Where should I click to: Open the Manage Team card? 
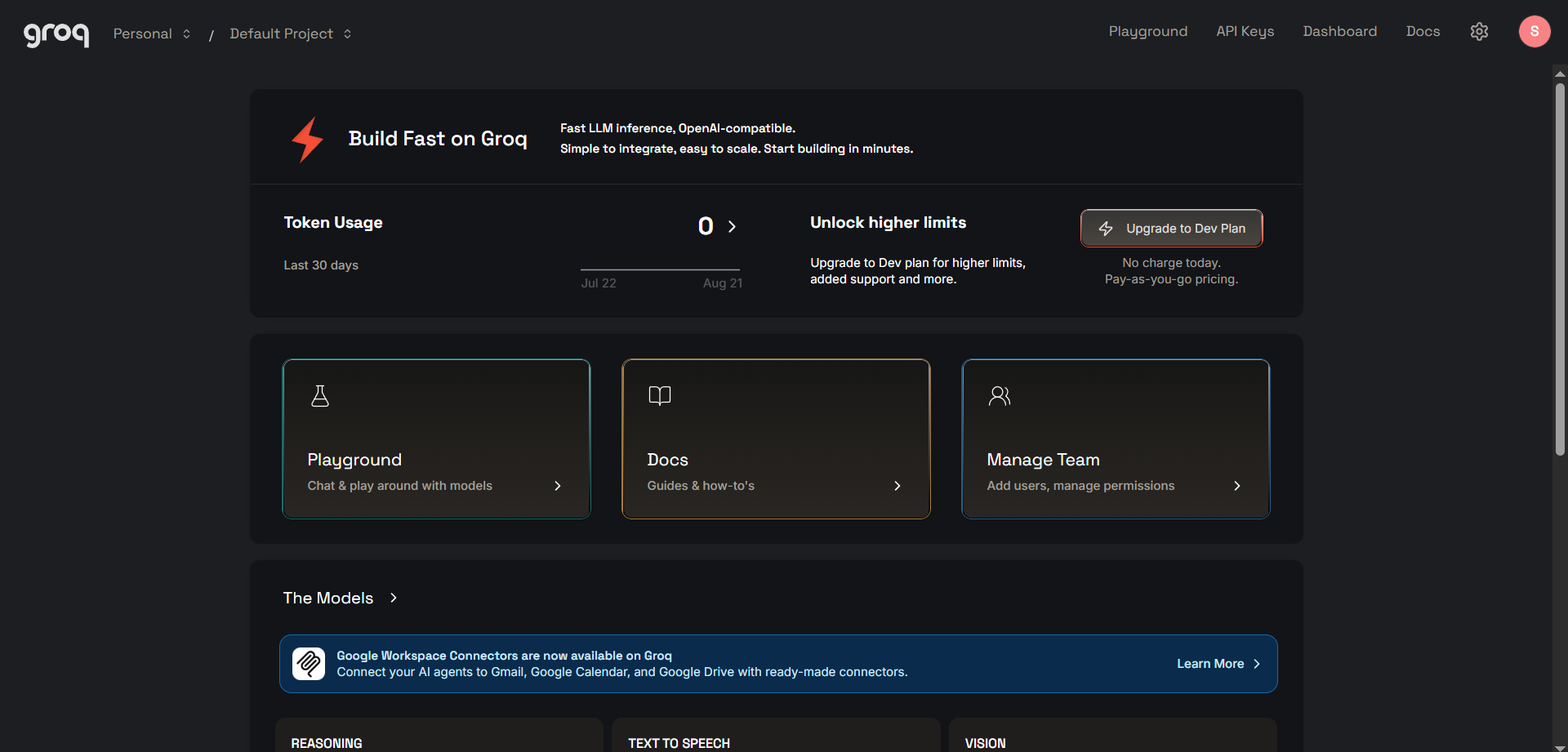[x=1116, y=439]
